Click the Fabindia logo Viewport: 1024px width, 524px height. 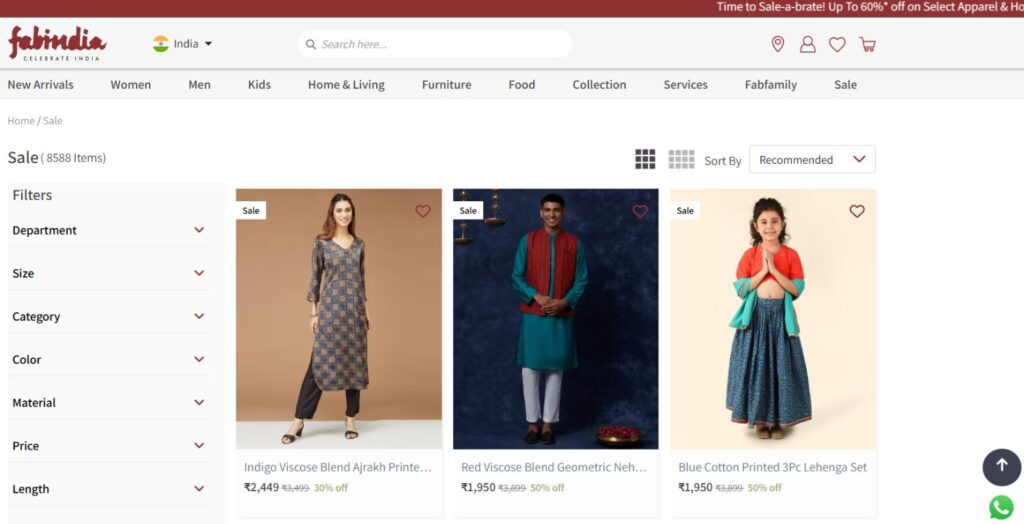tap(57, 43)
